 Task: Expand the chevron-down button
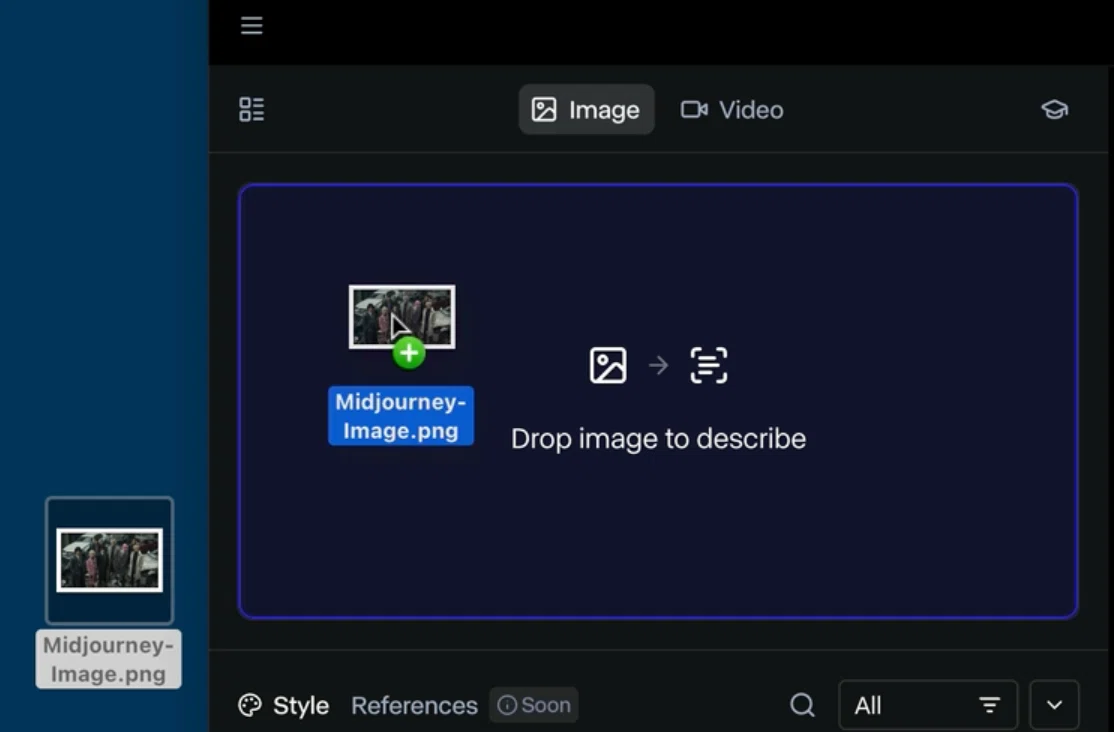click(x=1054, y=705)
